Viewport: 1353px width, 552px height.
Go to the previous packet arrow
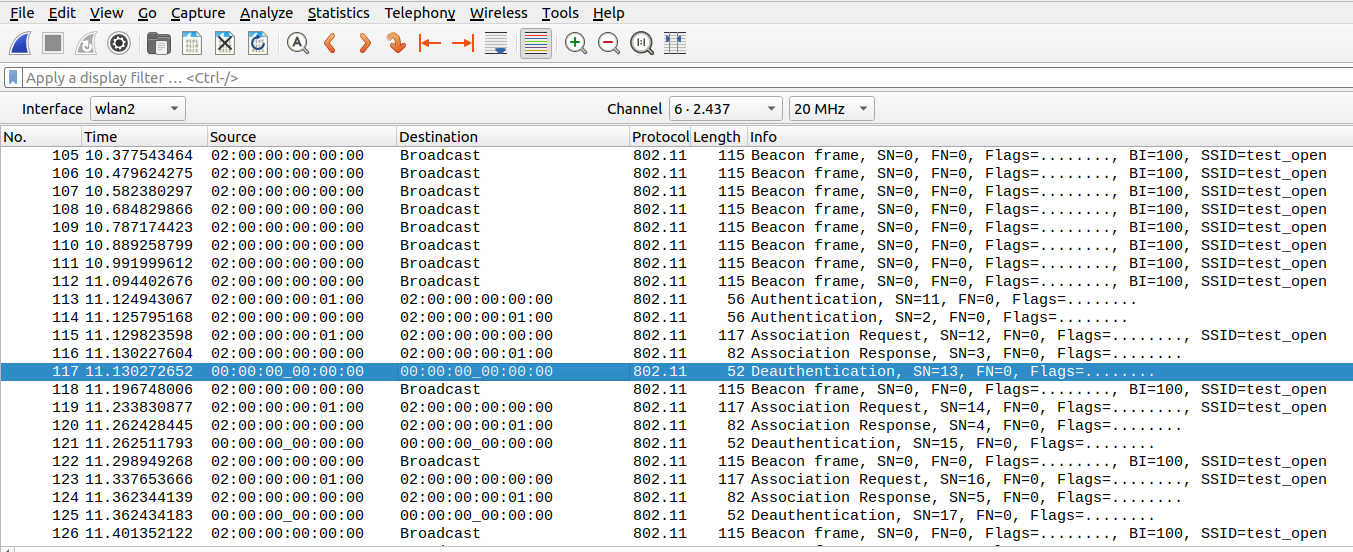point(330,43)
